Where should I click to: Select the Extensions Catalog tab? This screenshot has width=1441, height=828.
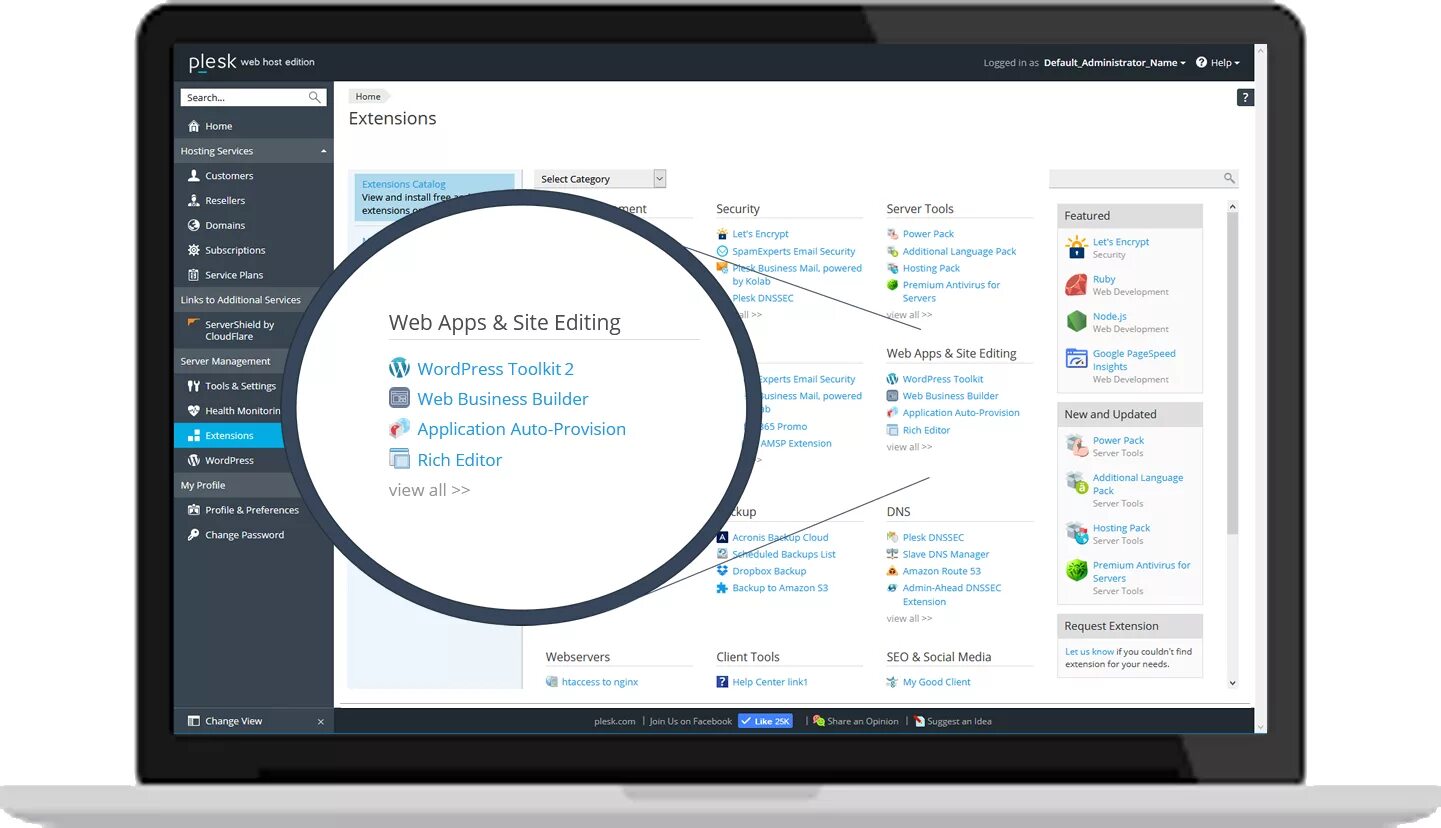pyautogui.click(x=435, y=197)
